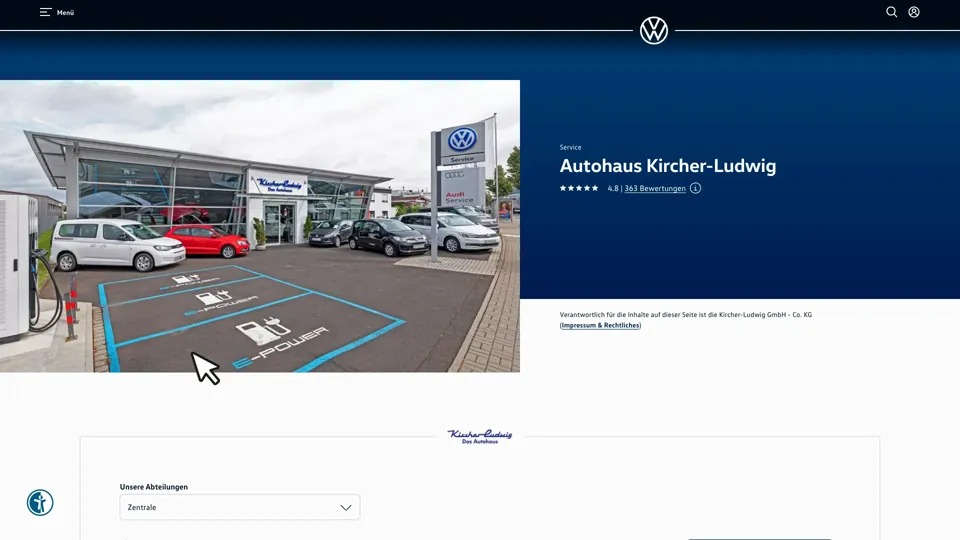Click the Service label above heading
This screenshot has height=540, width=960.
coord(570,148)
